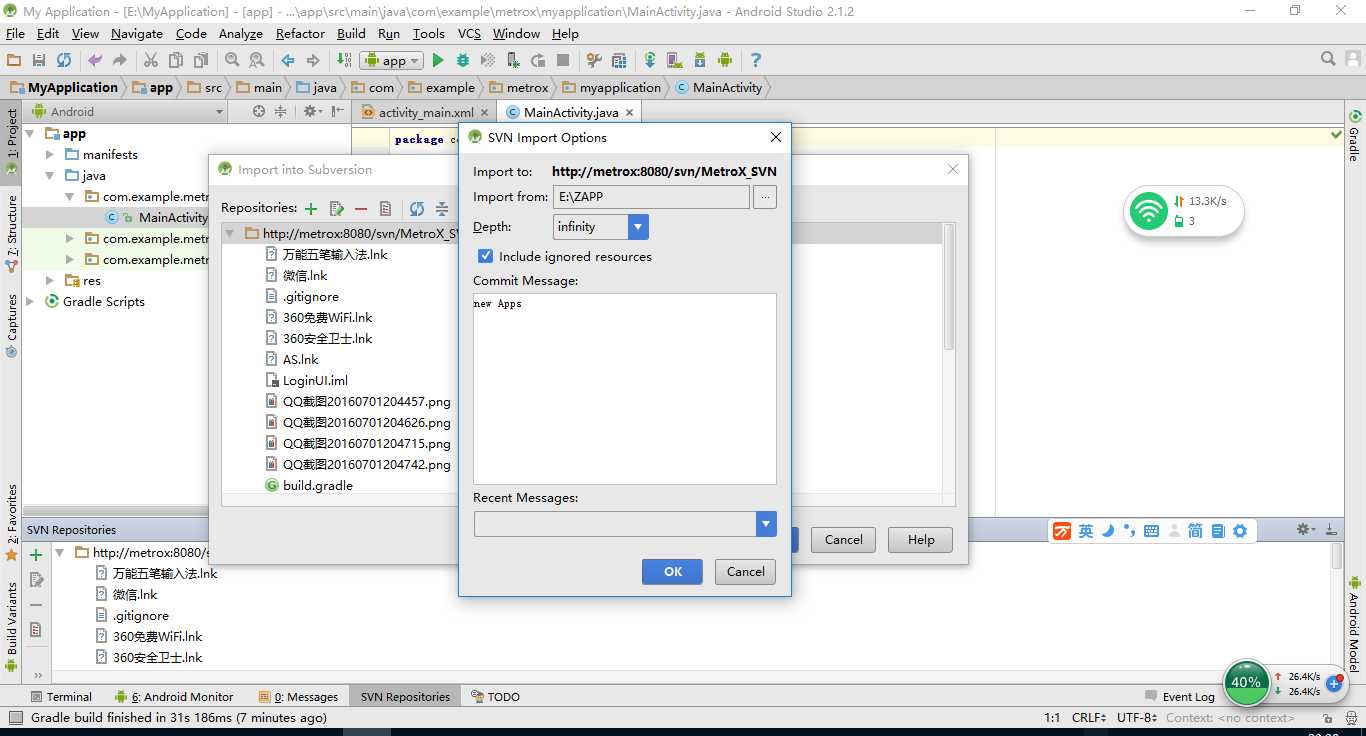The image size is (1366, 736).
Task: Open Help with question mark icon
Action: click(x=756, y=60)
